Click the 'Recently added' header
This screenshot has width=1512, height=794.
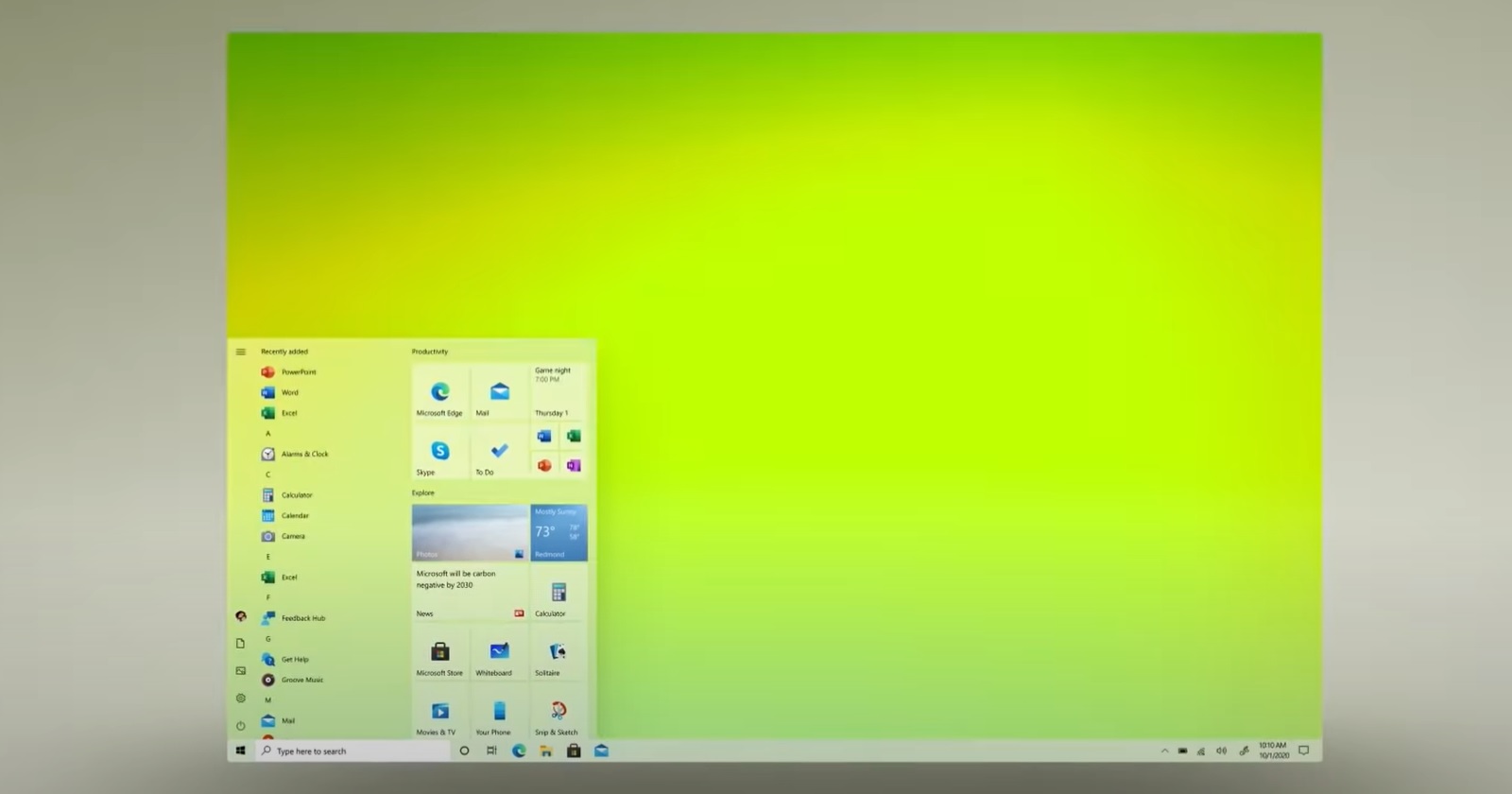[x=284, y=352]
